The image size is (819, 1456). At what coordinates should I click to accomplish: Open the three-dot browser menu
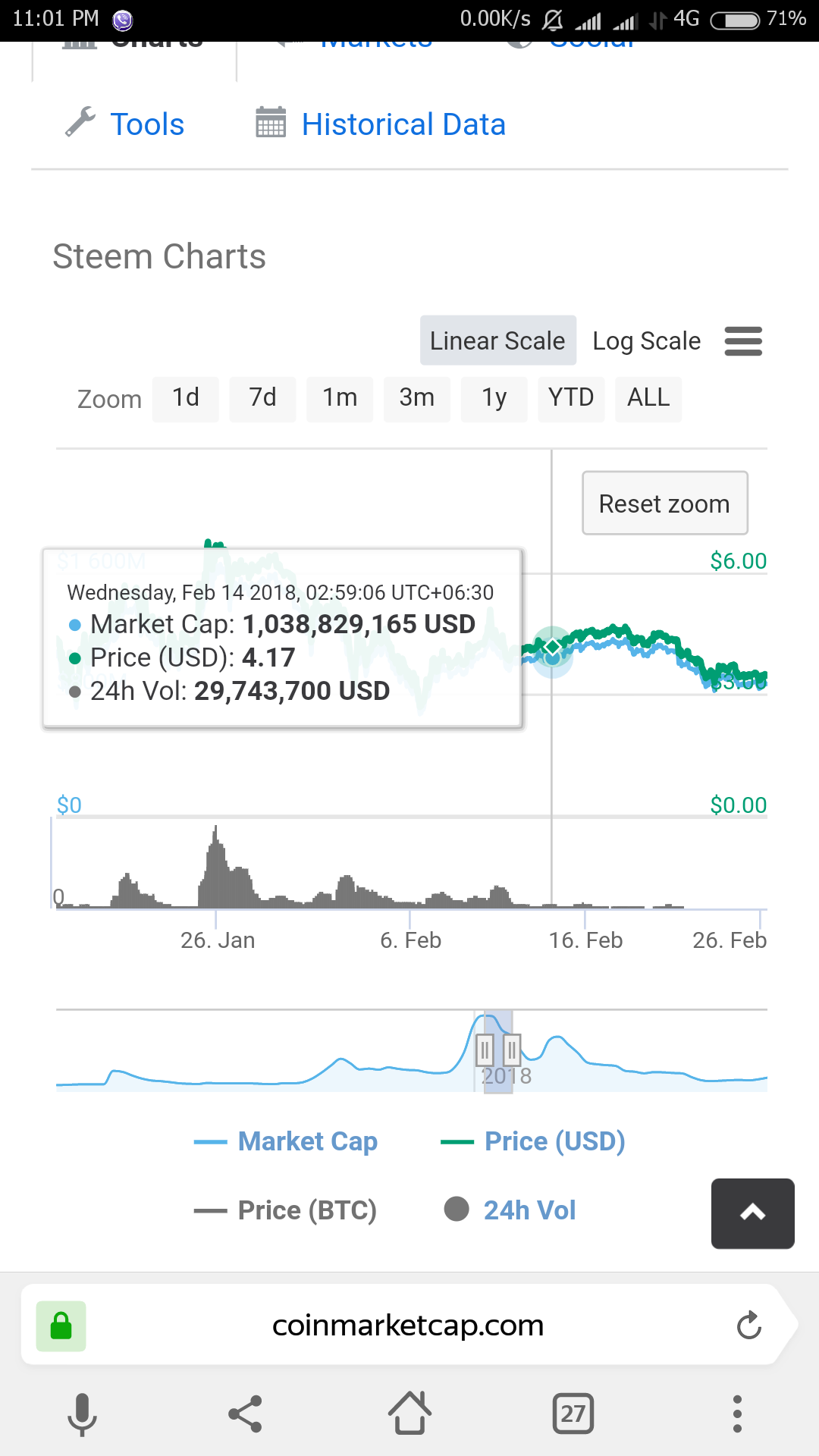(x=737, y=1414)
